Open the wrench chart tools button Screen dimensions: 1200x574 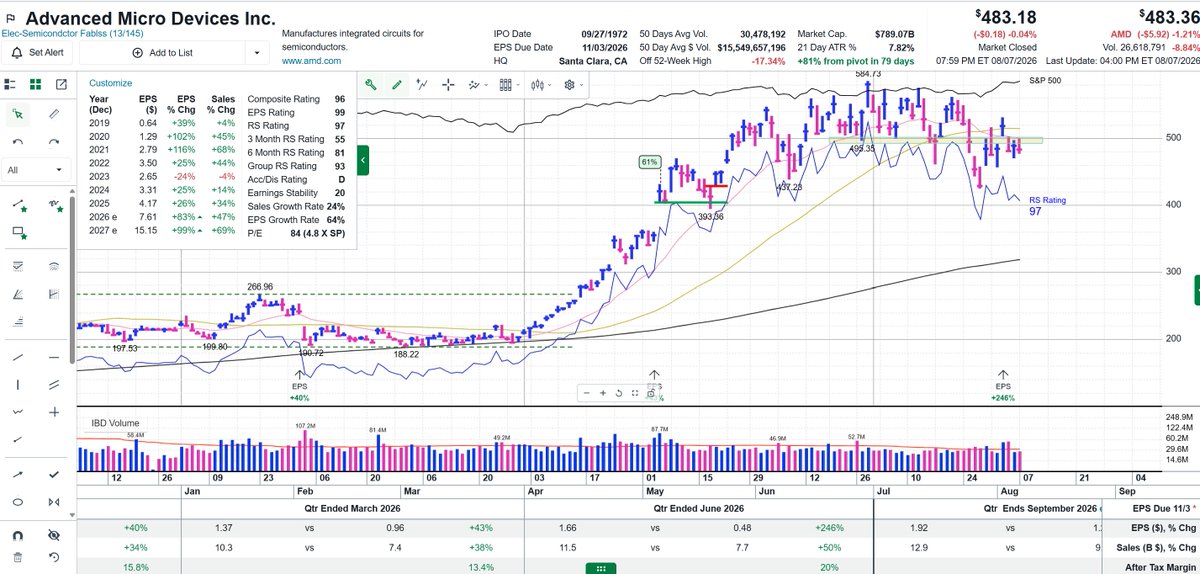(371, 85)
